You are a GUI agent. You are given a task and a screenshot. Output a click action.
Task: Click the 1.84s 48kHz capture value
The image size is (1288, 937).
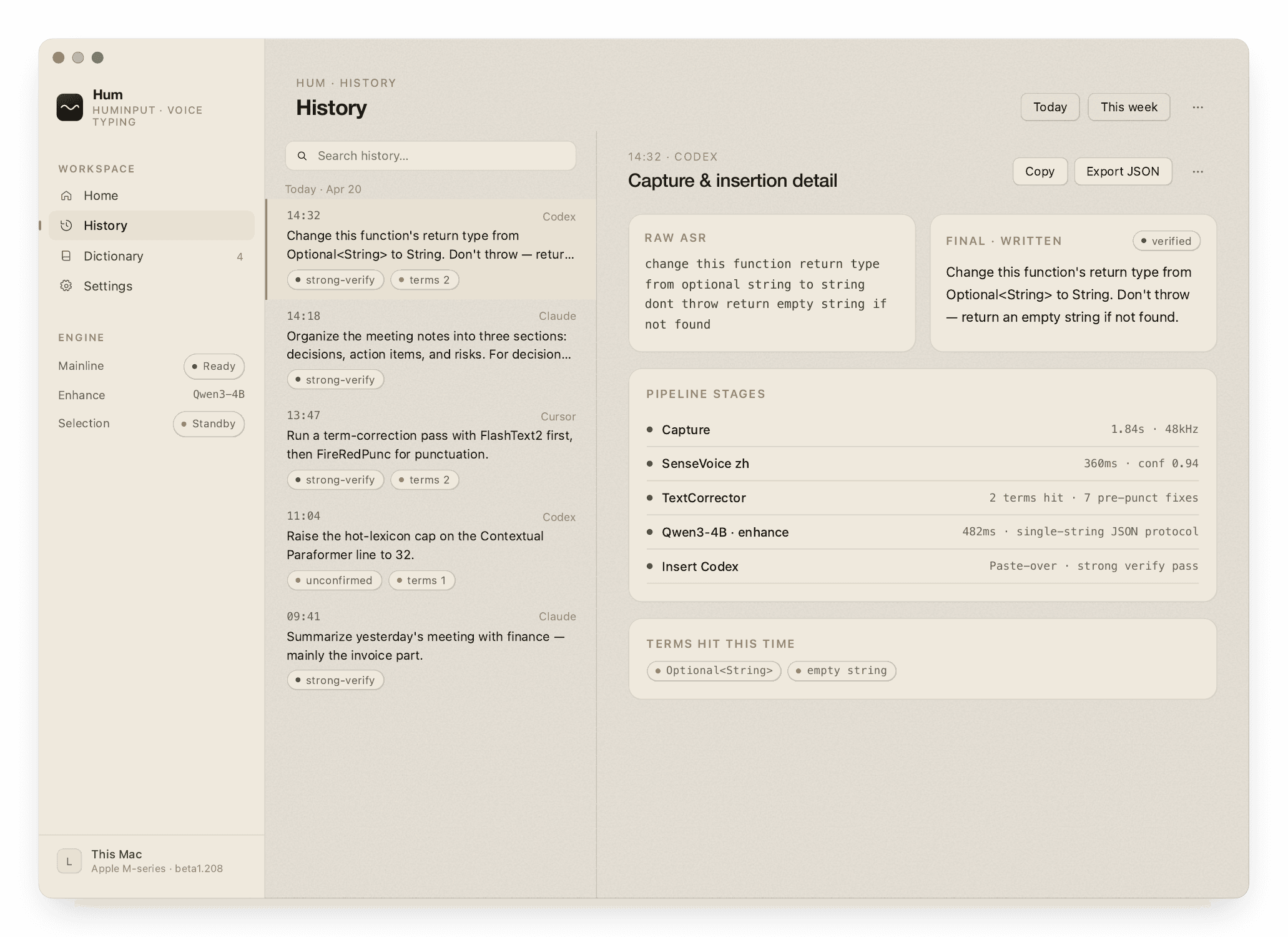[1154, 429]
